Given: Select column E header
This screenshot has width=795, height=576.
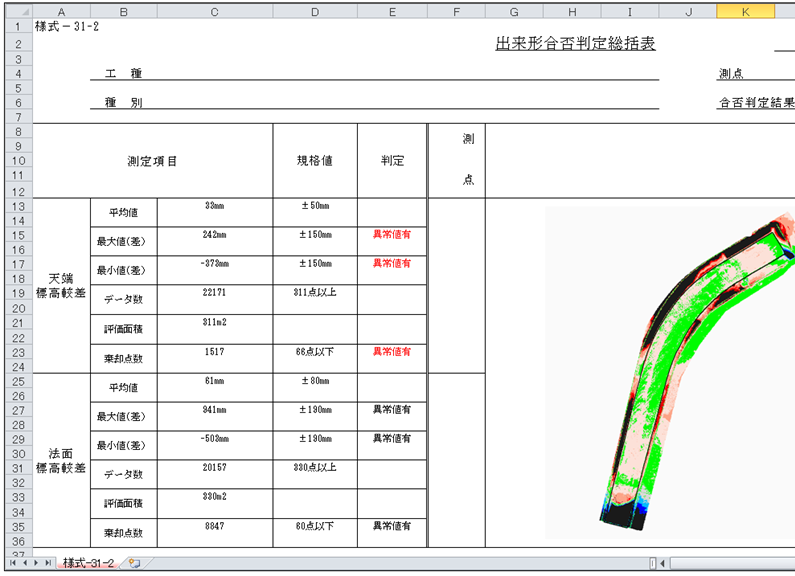Looking at the screenshot, I should point(392,12).
